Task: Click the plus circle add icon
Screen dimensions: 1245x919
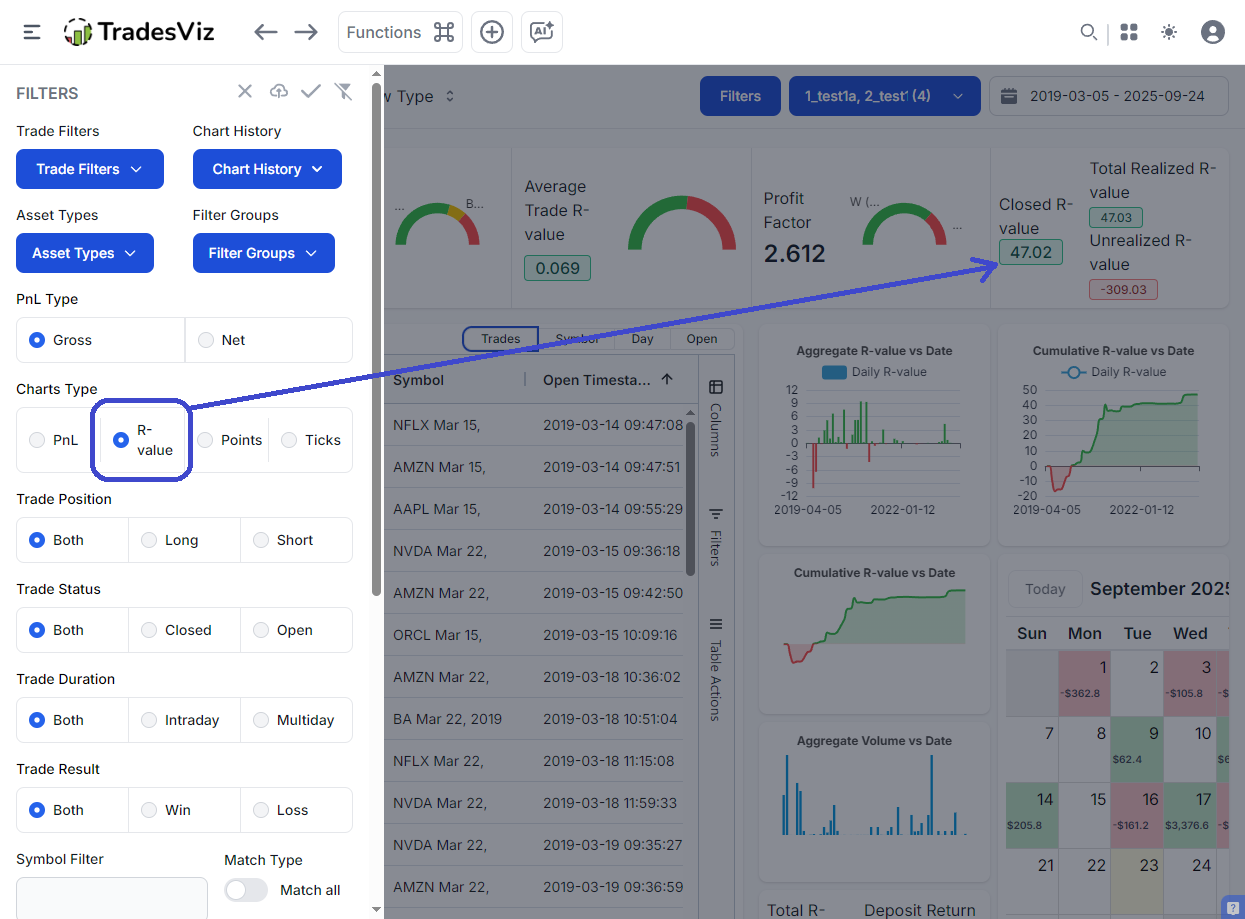Action: point(491,32)
